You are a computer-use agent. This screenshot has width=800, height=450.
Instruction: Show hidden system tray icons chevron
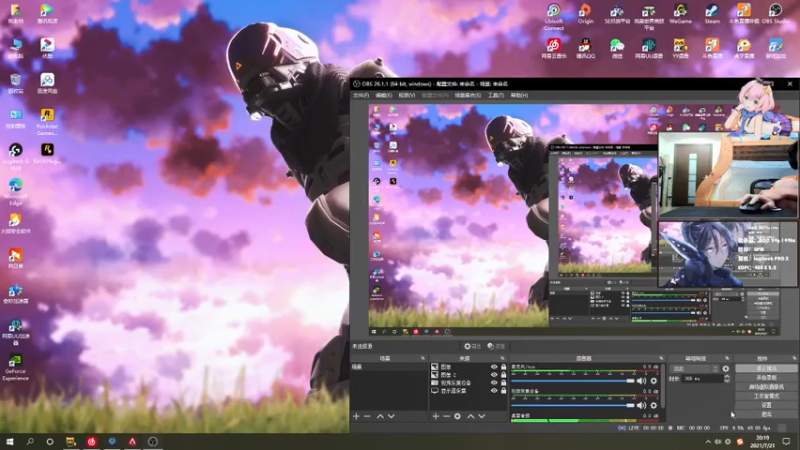click(708, 442)
